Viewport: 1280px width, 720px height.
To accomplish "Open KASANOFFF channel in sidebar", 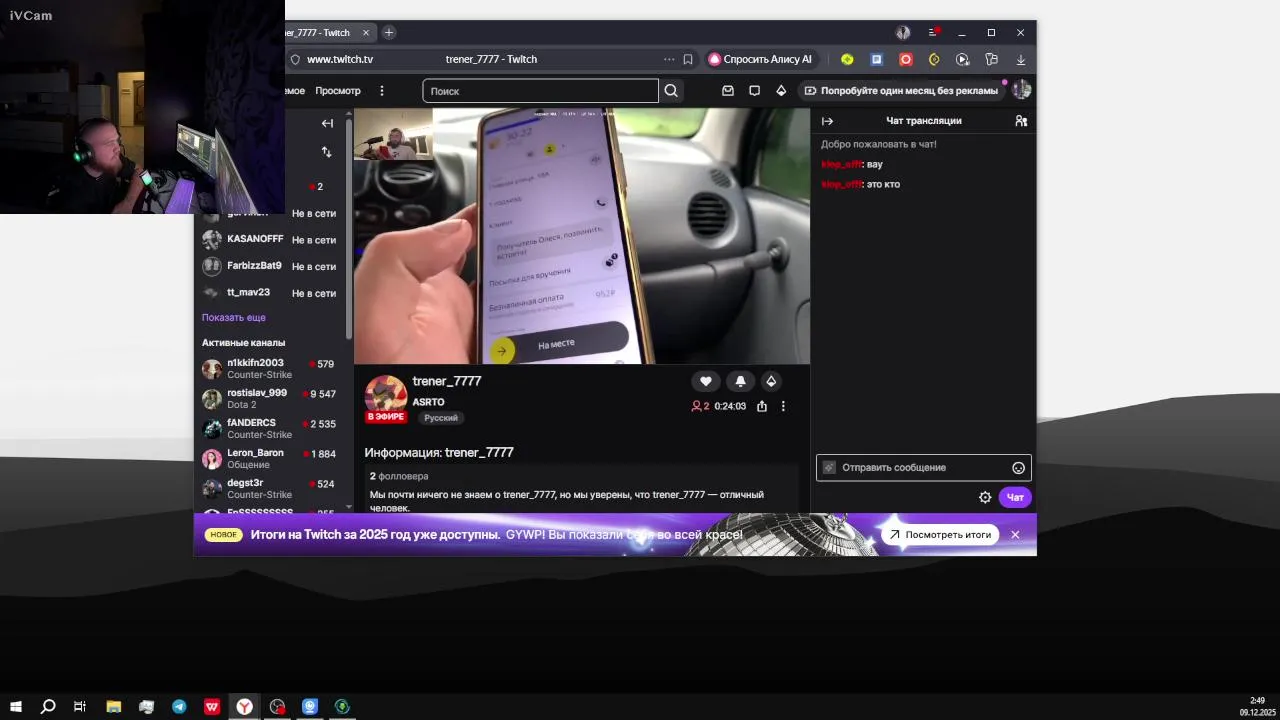I will [x=270, y=240].
